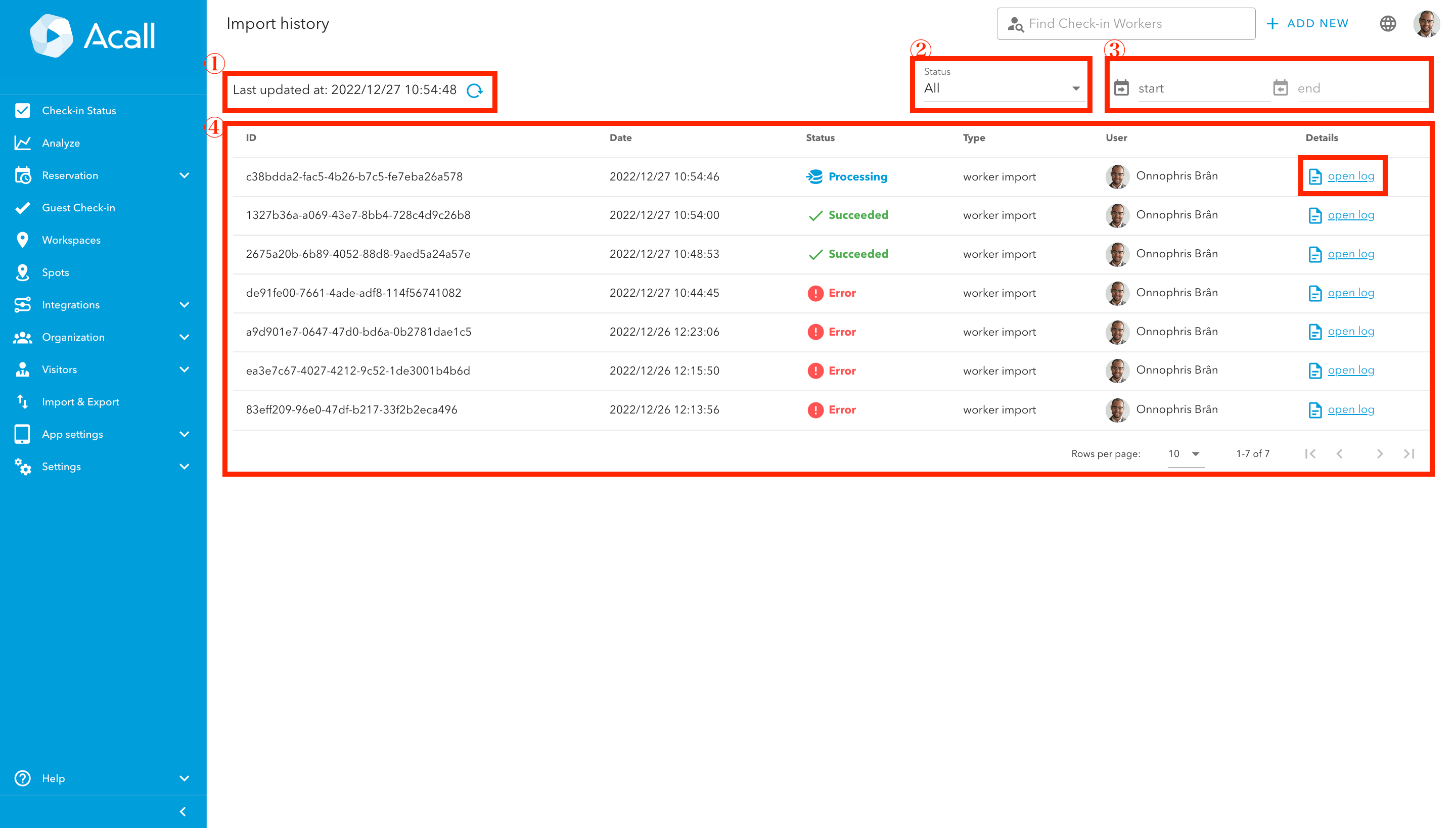Collapse the sidebar with the bottom arrow
1456x828 pixels.
(x=183, y=811)
